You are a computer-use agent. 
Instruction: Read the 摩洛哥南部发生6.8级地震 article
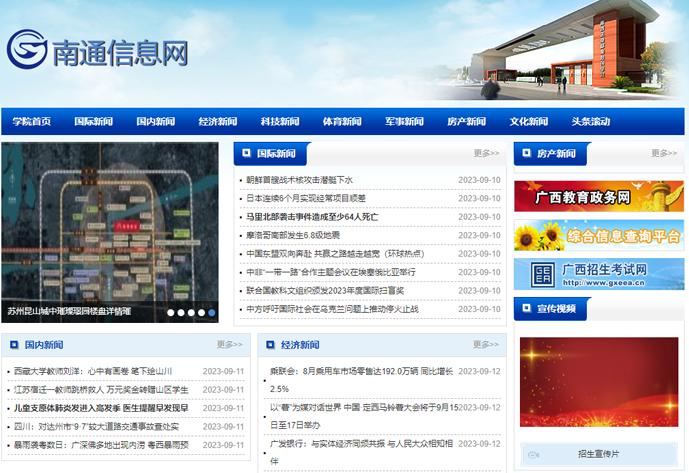click(294, 235)
